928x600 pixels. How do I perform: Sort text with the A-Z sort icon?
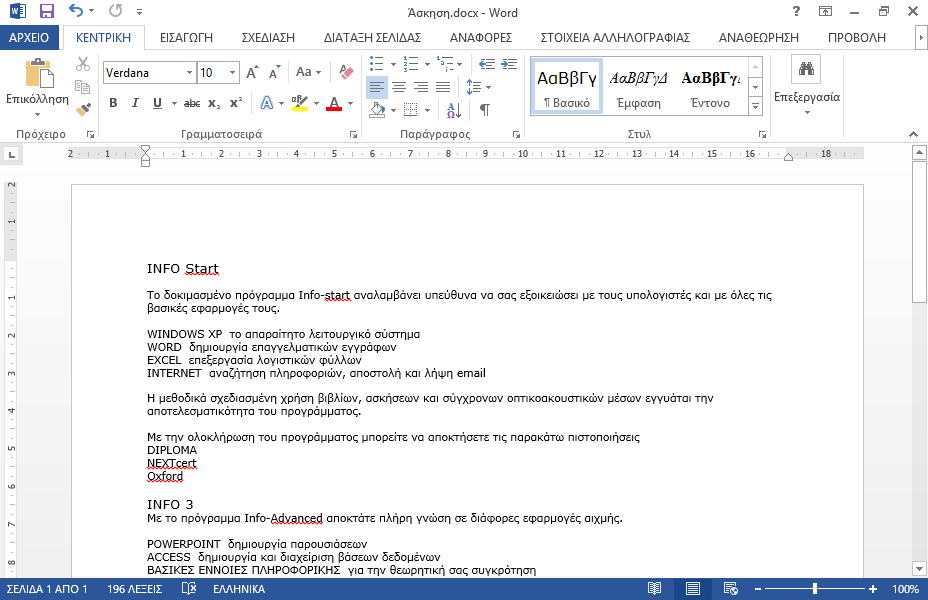[x=454, y=109]
